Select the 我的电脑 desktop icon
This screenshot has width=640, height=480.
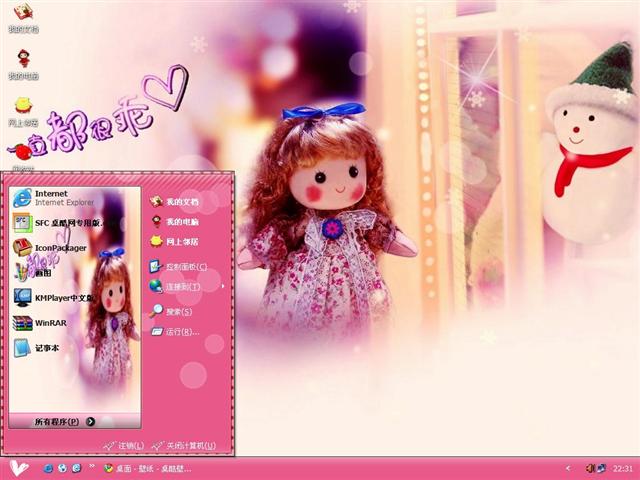click(23, 64)
